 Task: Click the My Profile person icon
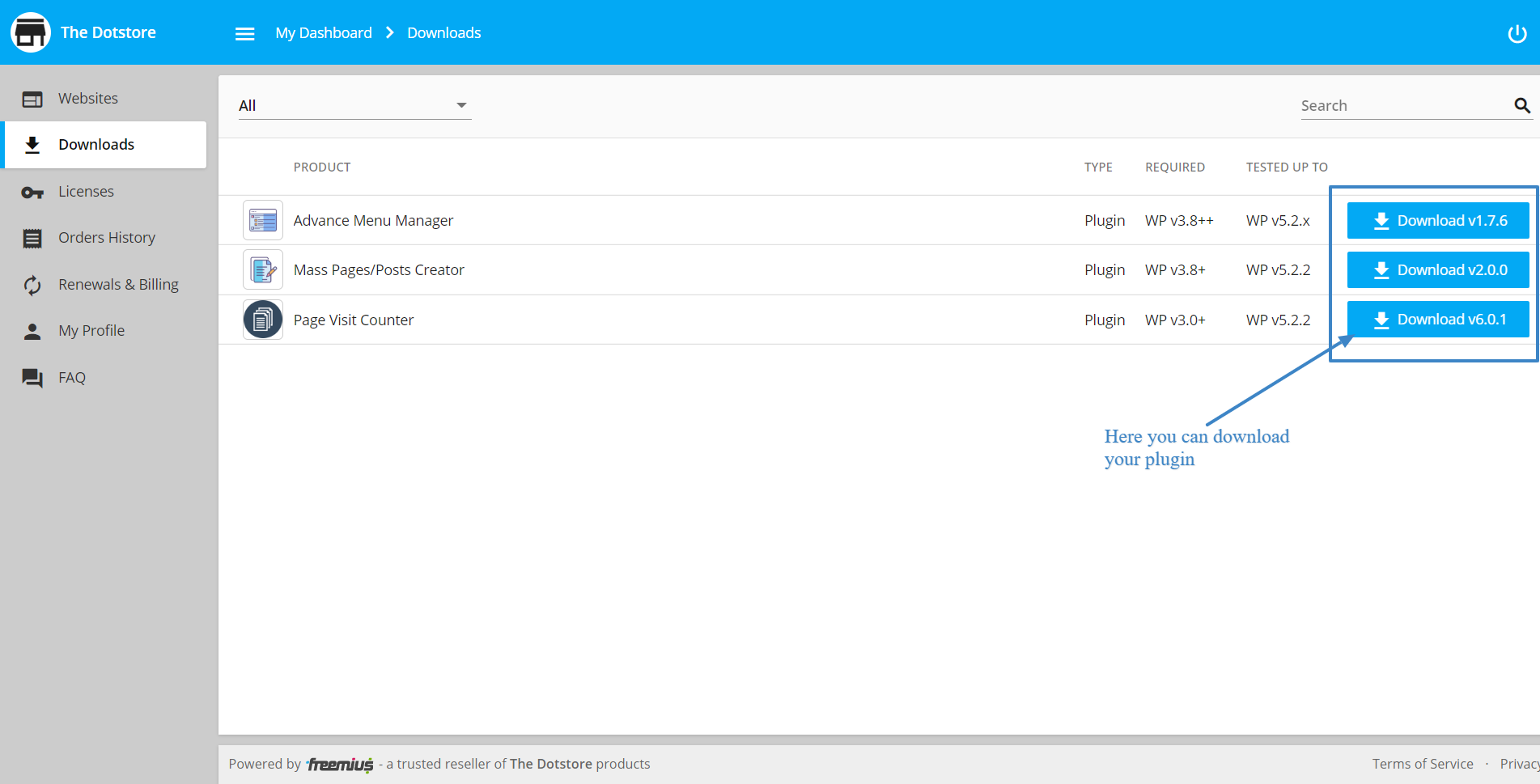click(32, 331)
